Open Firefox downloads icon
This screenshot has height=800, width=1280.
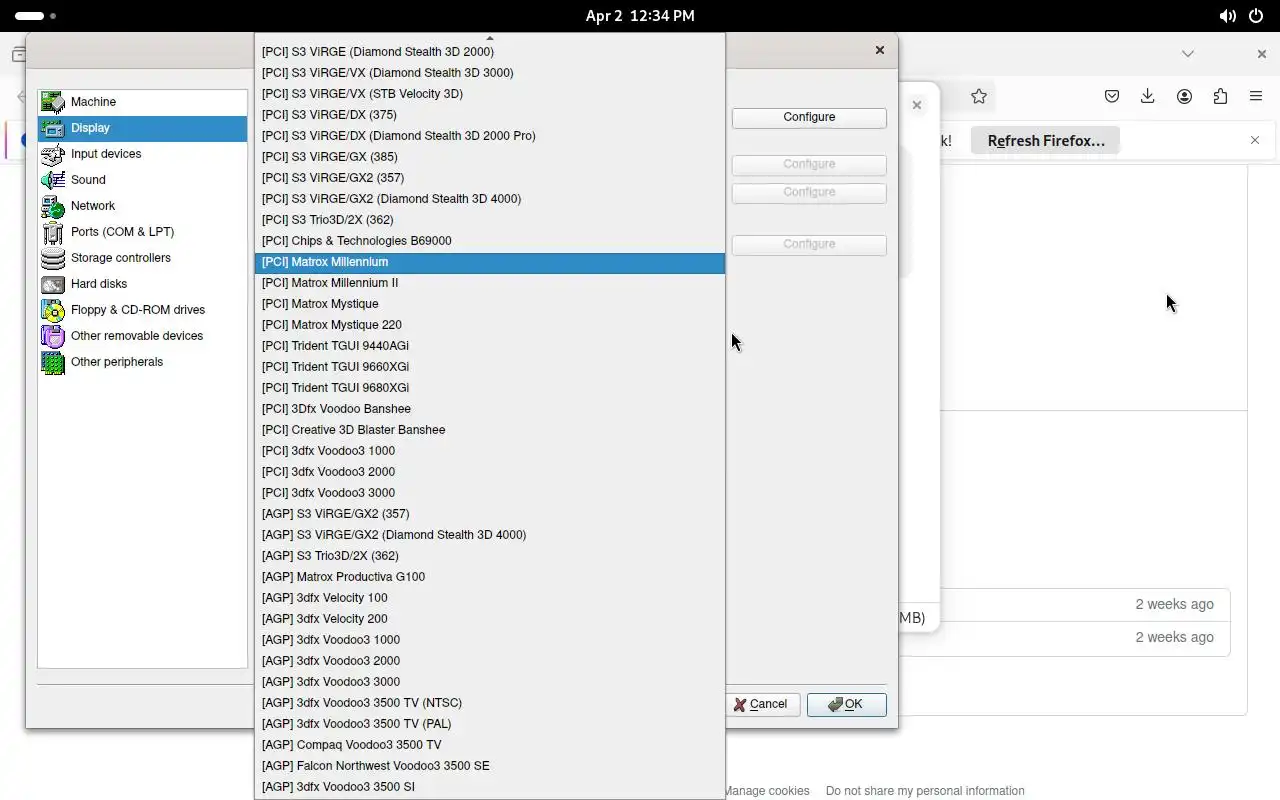(x=1148, y=96)
